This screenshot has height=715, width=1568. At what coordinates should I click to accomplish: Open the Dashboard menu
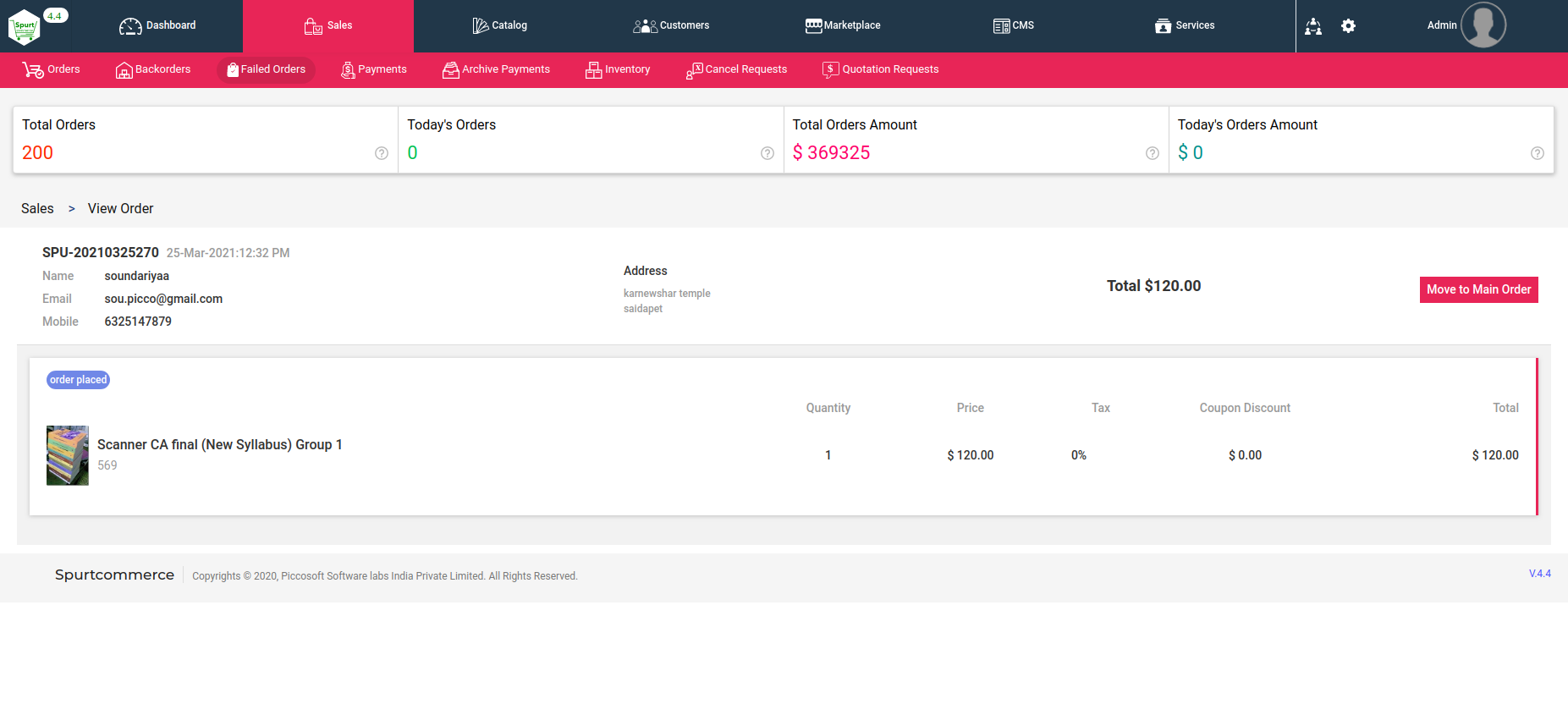click(157, 25)
